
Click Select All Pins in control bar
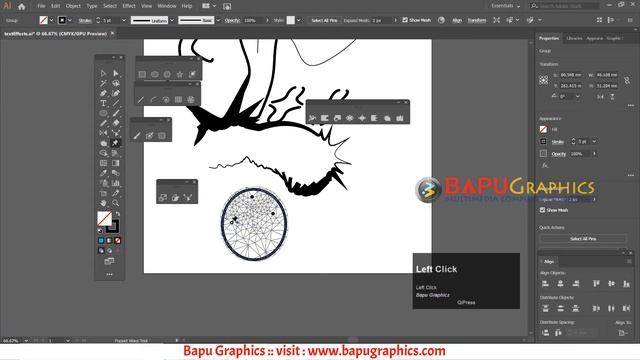click(x=324, y=20)
